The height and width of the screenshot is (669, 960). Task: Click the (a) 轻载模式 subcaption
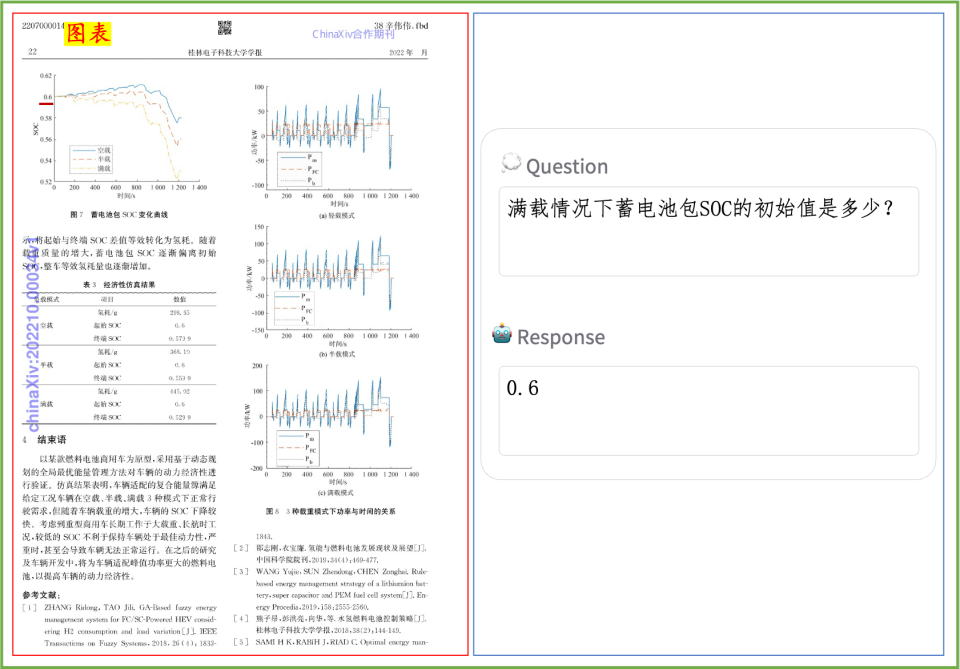336,216
